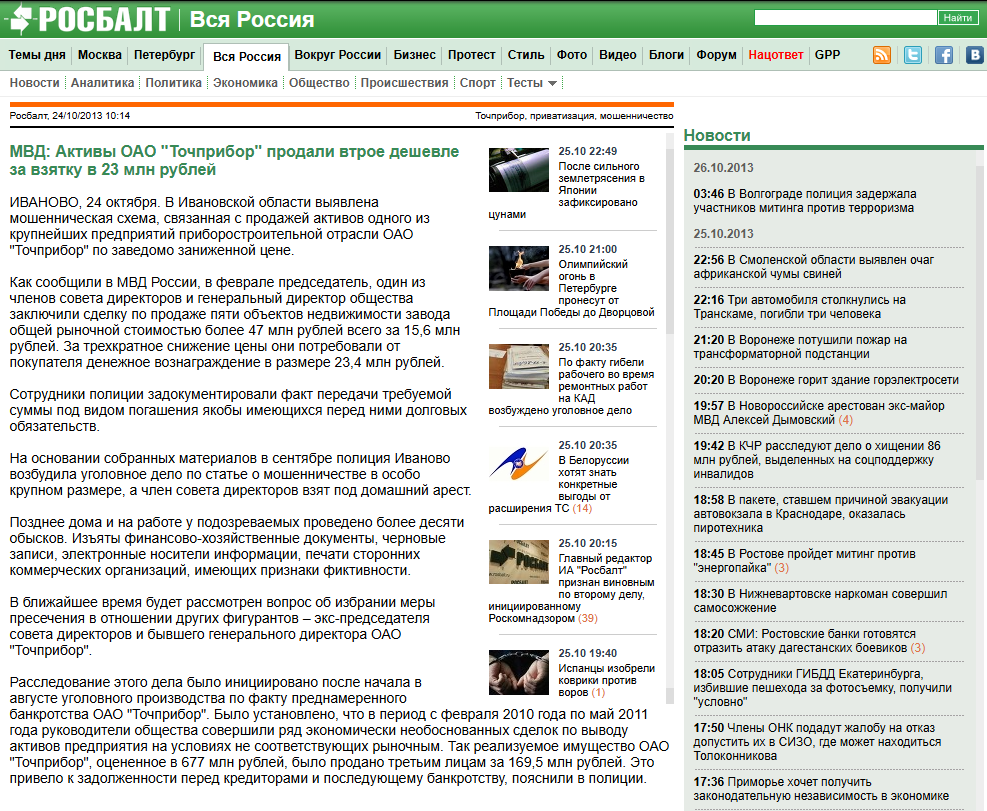Image resolution: width=987 pixels, height=811 pixels.
Task: Open the Nizhnevartovsk self-immolation item
Action: tap(820, 601)
